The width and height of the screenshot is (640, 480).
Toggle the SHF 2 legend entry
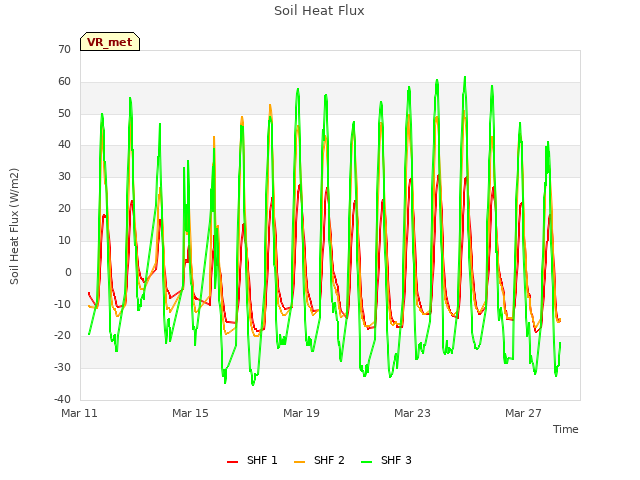point(319,460)
